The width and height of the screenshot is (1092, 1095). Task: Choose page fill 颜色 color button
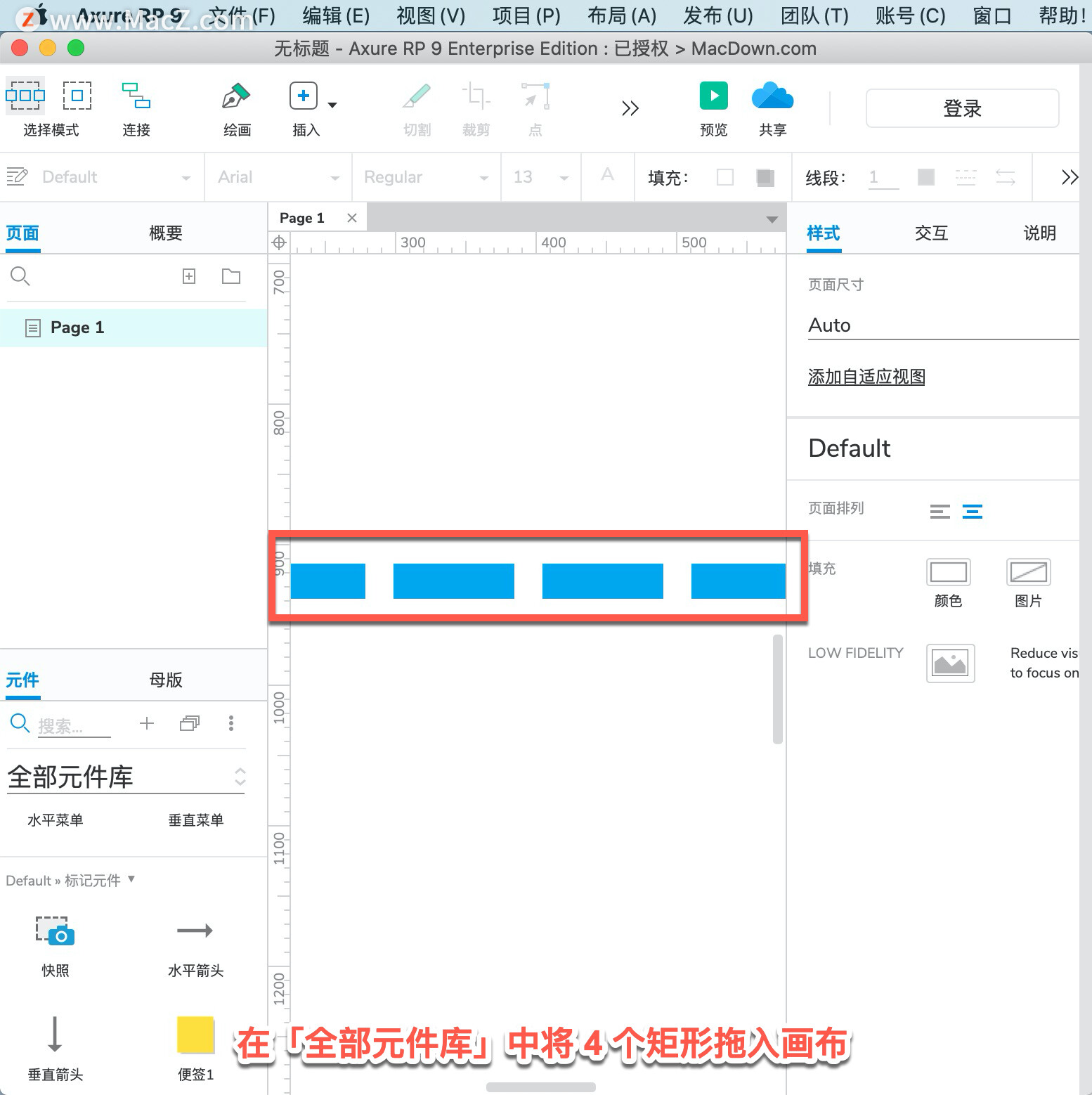[949, 572]
